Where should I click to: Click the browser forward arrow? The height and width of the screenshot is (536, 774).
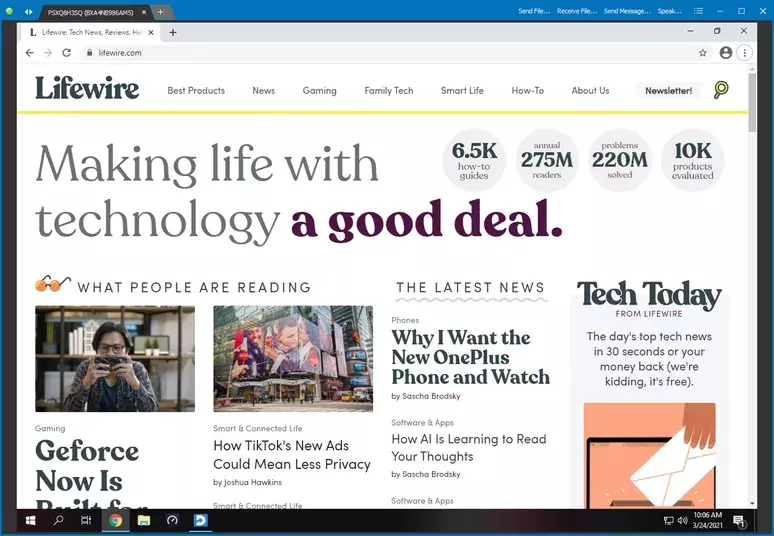pyautogui.click(x=48, y=53)
